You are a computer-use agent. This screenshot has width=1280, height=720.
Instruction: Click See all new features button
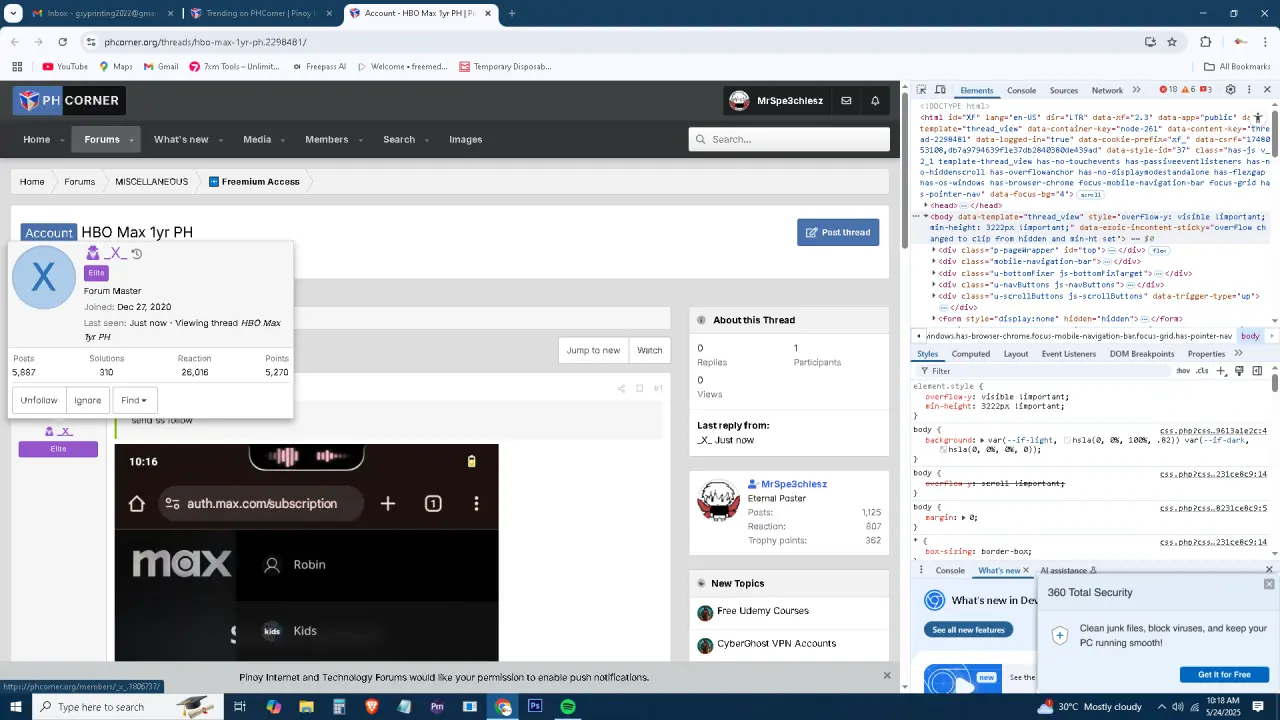[968, 630]
